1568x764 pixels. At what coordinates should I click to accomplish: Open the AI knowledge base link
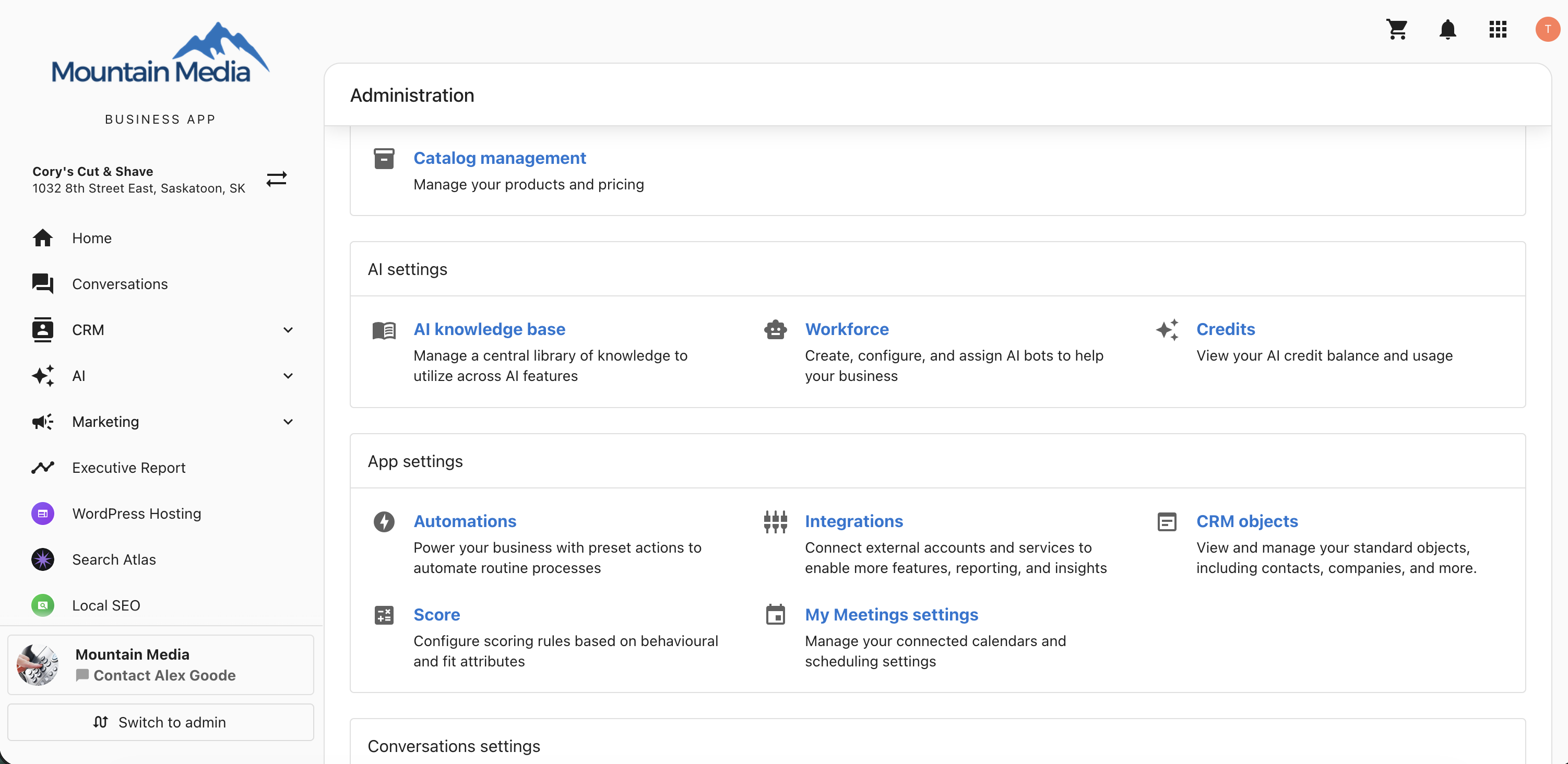pos(489,329)
